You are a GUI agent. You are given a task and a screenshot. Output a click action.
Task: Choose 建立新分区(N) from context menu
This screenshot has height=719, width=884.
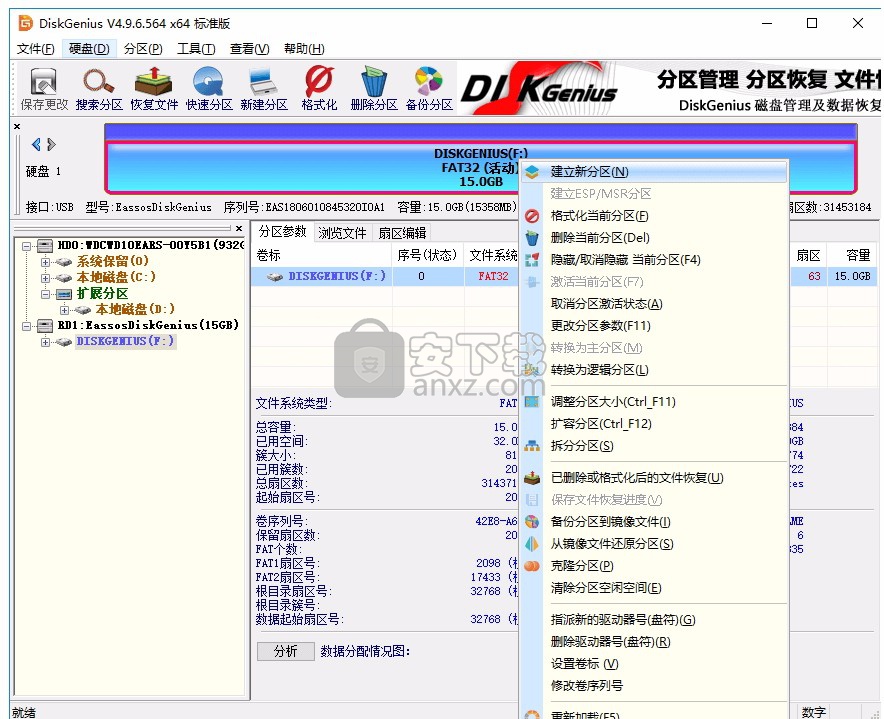[654, 171]
